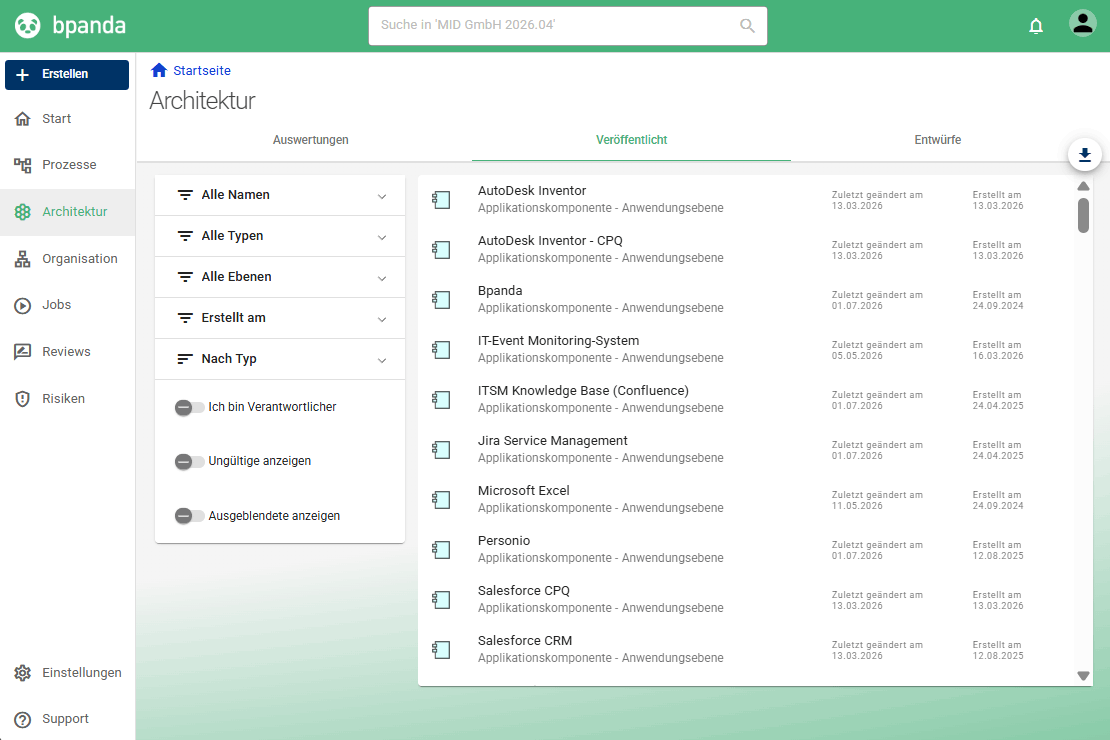
Task: Open the 'Erstellt am' date filter
Action: 280,319
